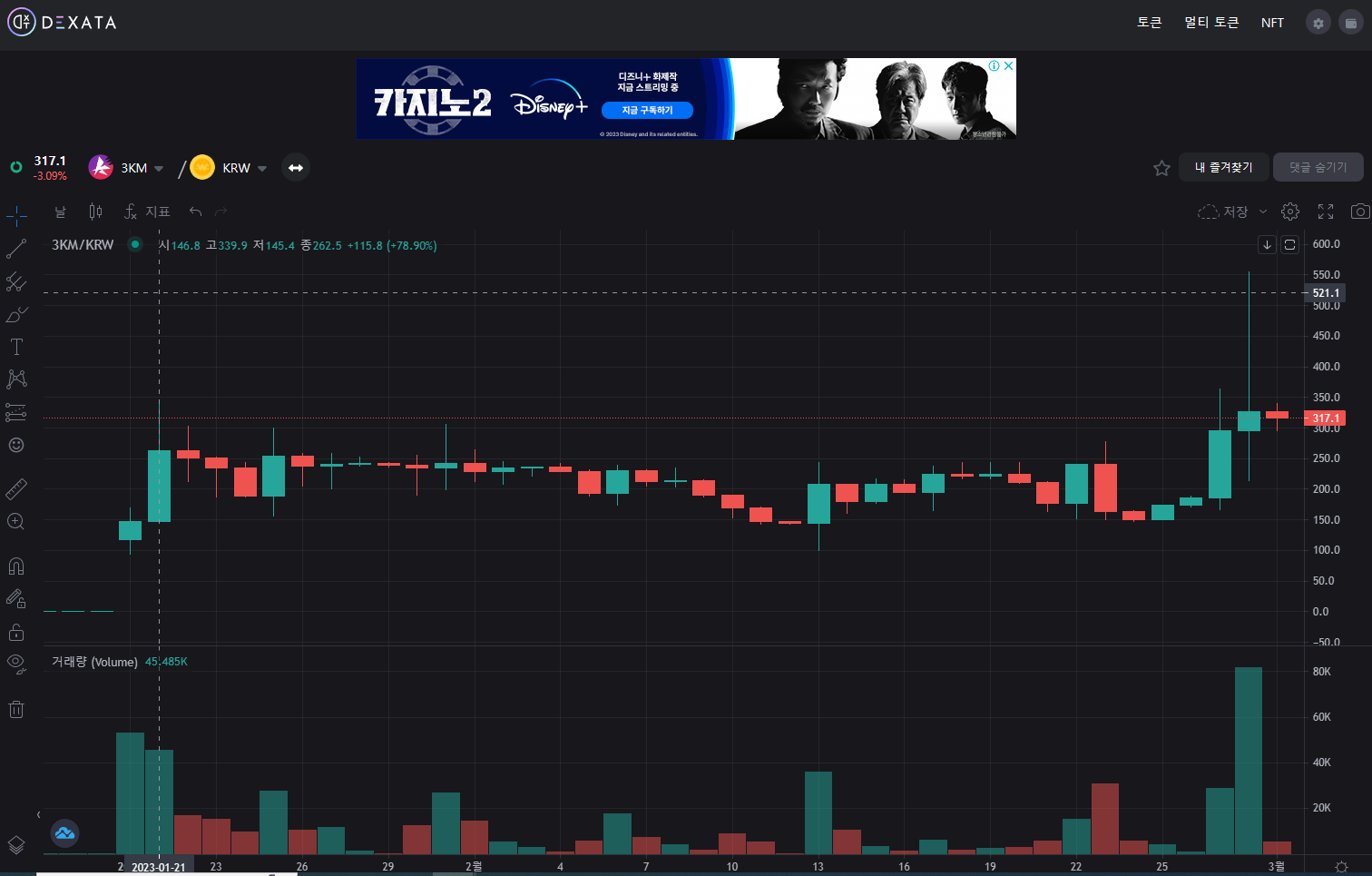Click the zoom in magnifier tool

pyautogui.click(x=16, y=522)
